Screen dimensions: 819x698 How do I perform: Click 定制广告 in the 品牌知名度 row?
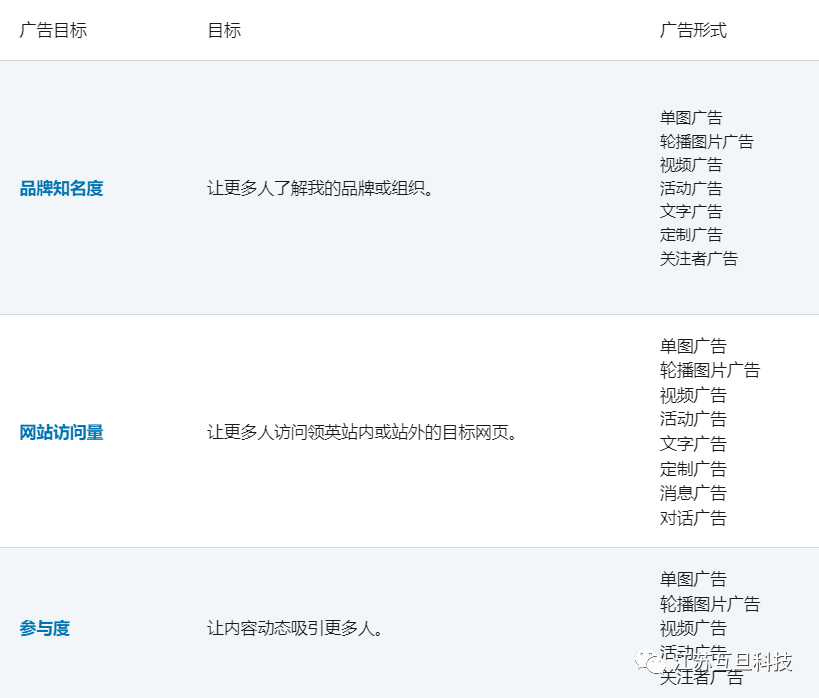691,235
